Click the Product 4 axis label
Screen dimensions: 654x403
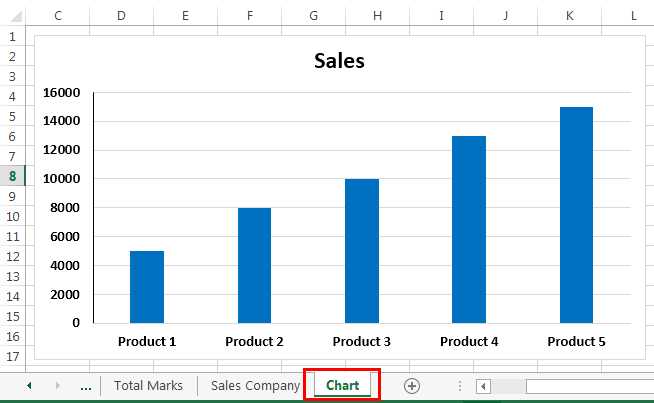469,342
